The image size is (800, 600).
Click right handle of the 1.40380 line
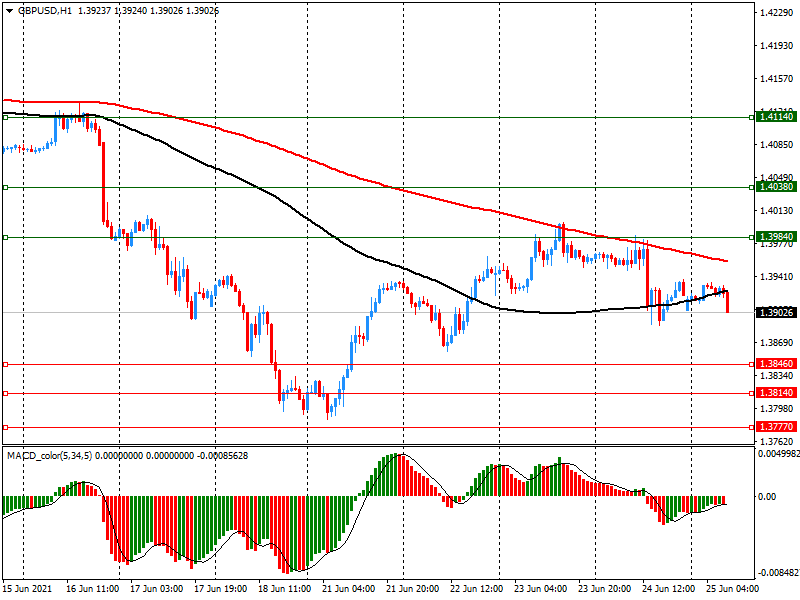tap(752, 188)
